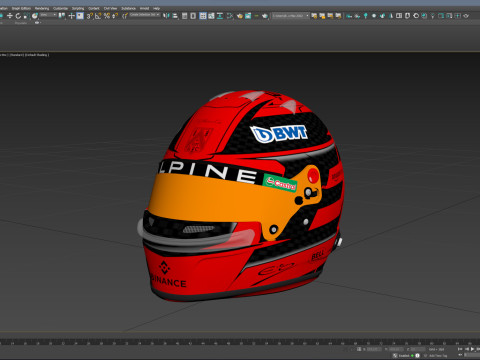Open Render Setup teapot icon
Viewport: 480px width, 360px height.
pos(240,16)
